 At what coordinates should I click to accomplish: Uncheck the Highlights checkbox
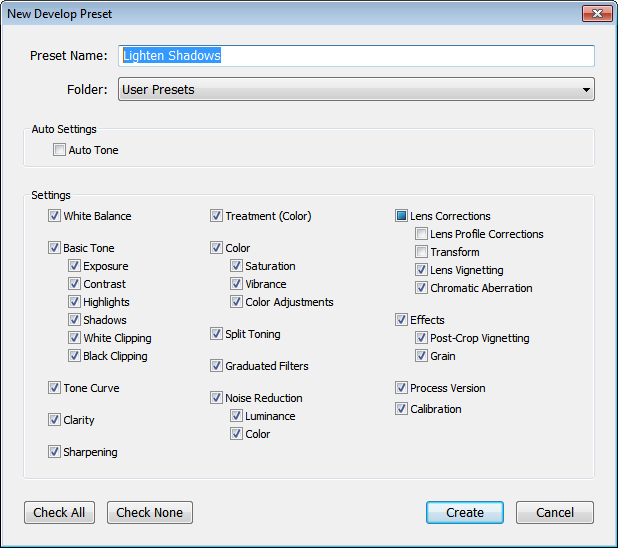(74, 302)
